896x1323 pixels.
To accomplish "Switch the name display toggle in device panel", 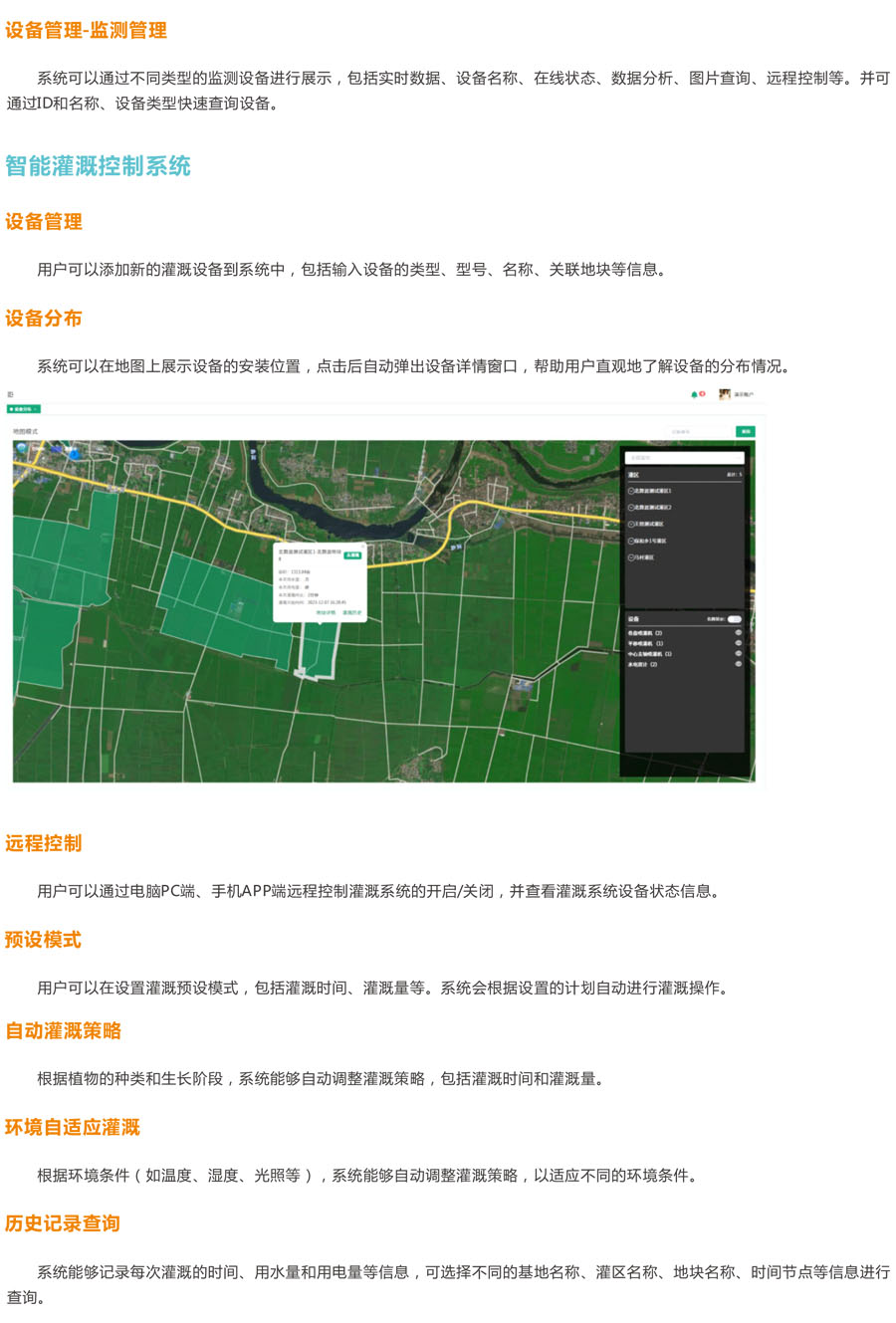I will (734, 619).
